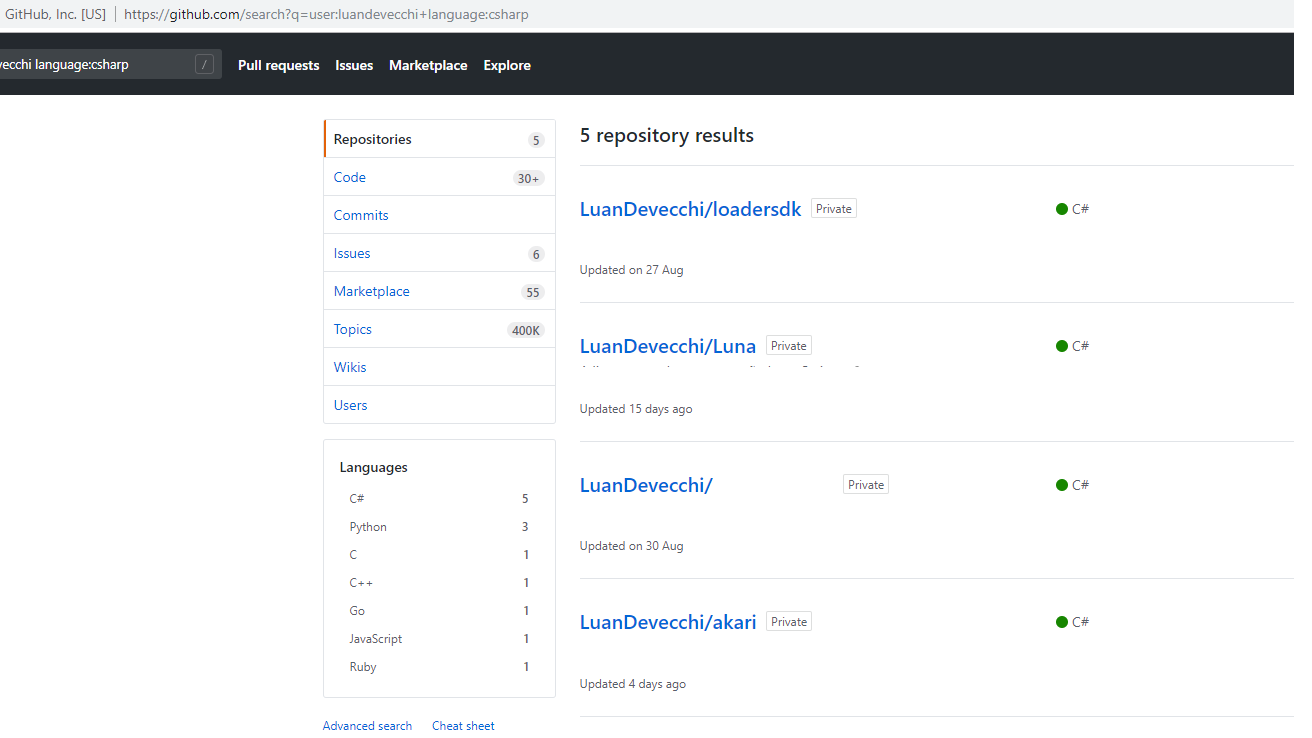Show Wikis search results
Screen dimensions: 1312x738
(x=439, y=367)
